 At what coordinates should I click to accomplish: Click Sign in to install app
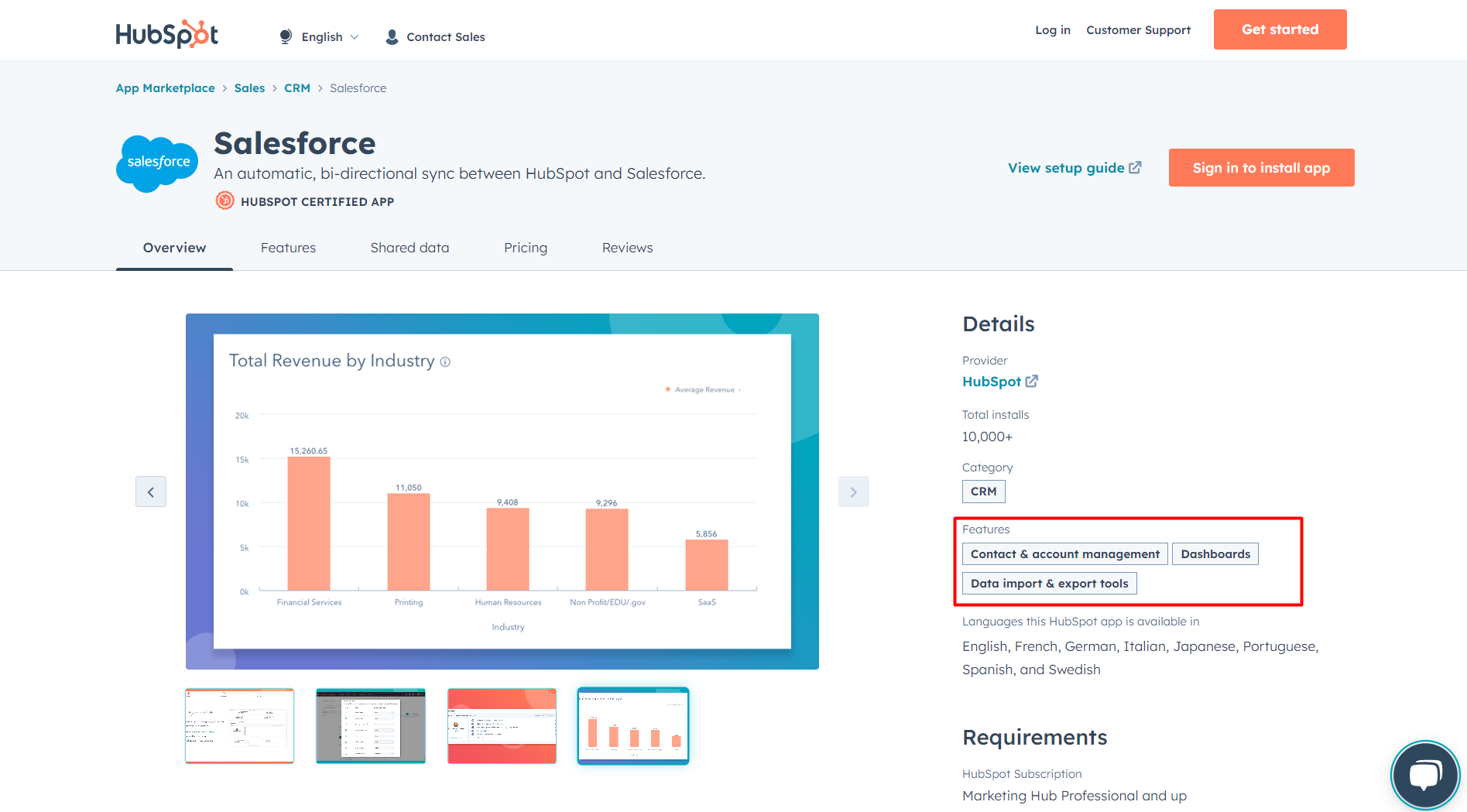coord(1261,168)
